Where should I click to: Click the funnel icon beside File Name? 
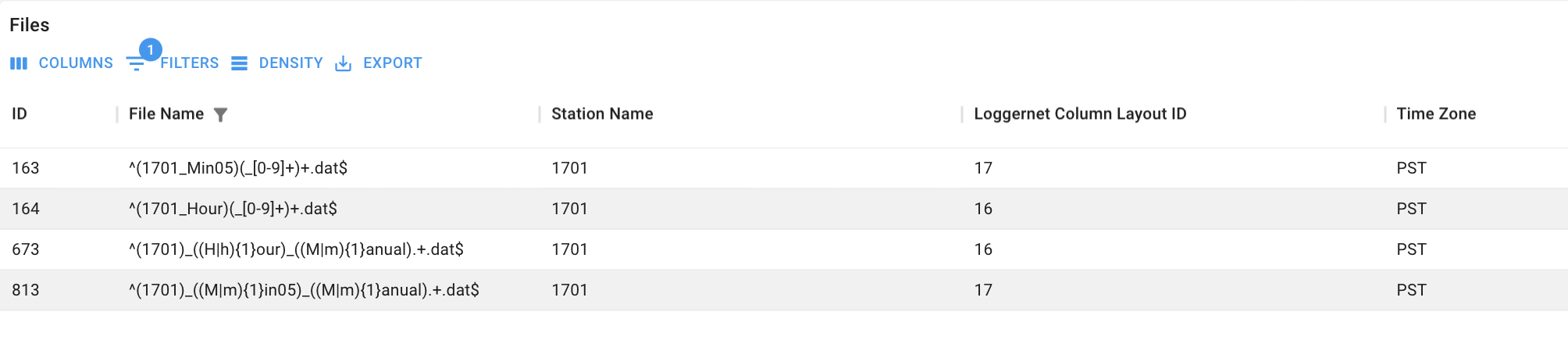[221, 115]
